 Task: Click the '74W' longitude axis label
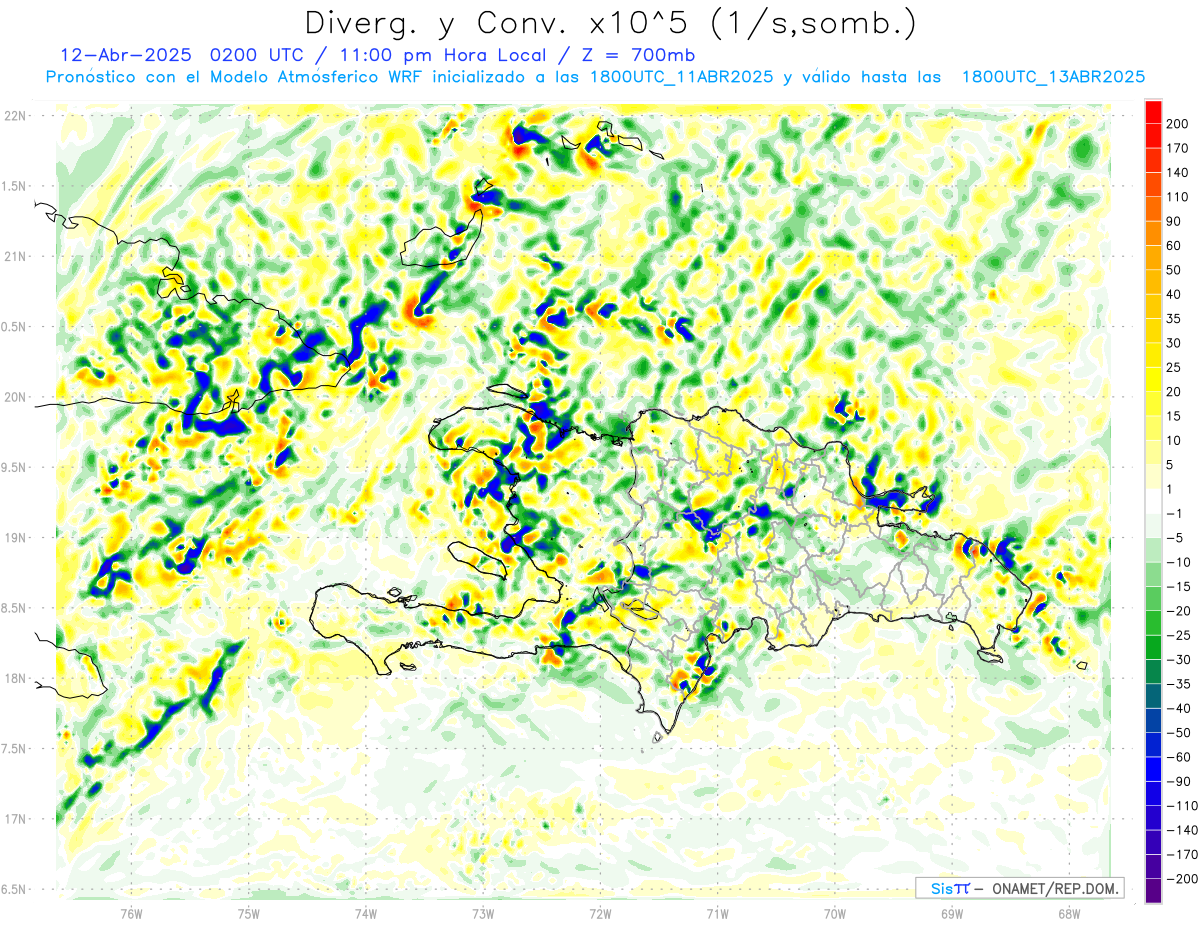[x=366, y=913]
